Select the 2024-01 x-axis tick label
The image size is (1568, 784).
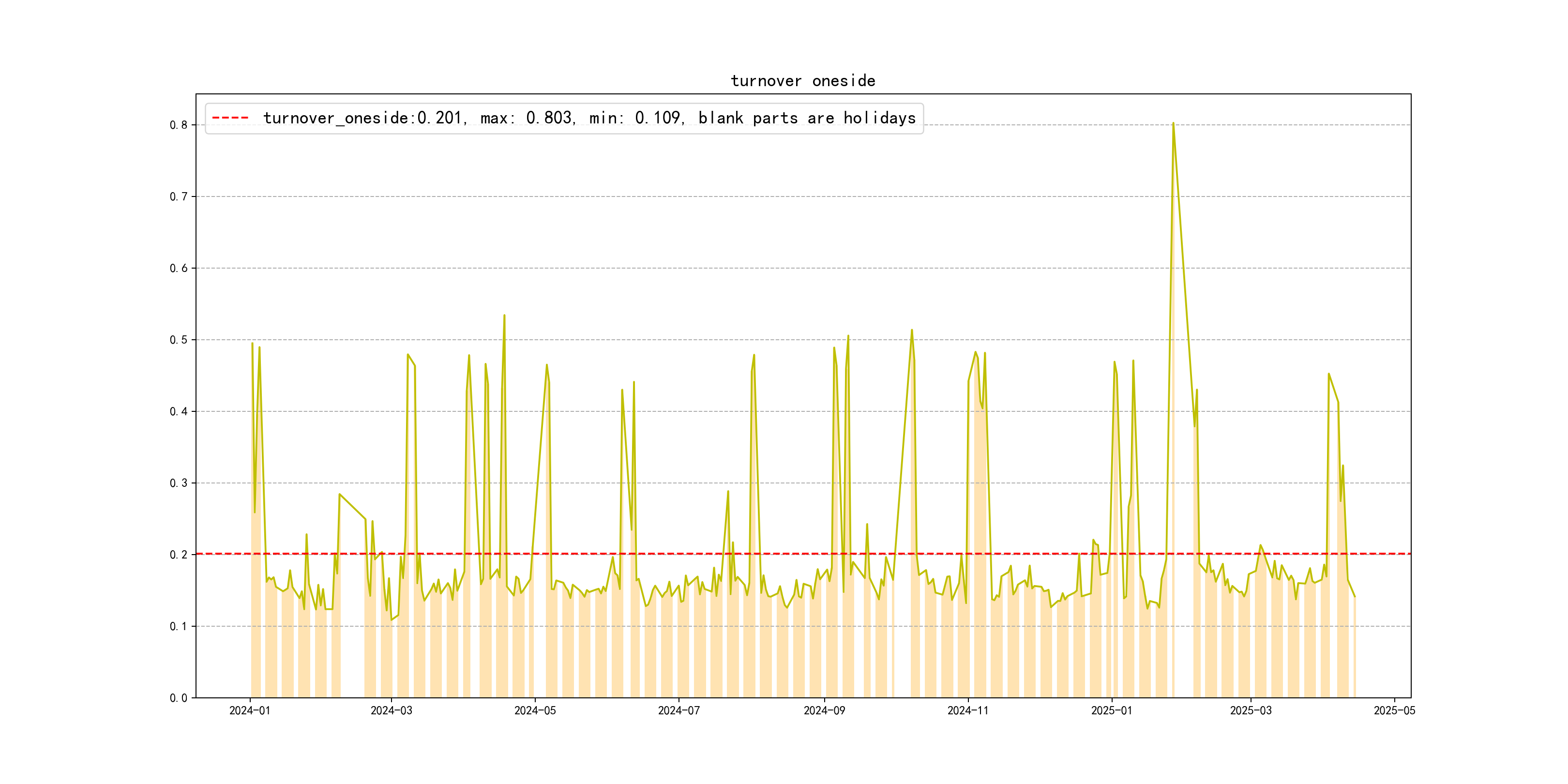coord(250,710)
